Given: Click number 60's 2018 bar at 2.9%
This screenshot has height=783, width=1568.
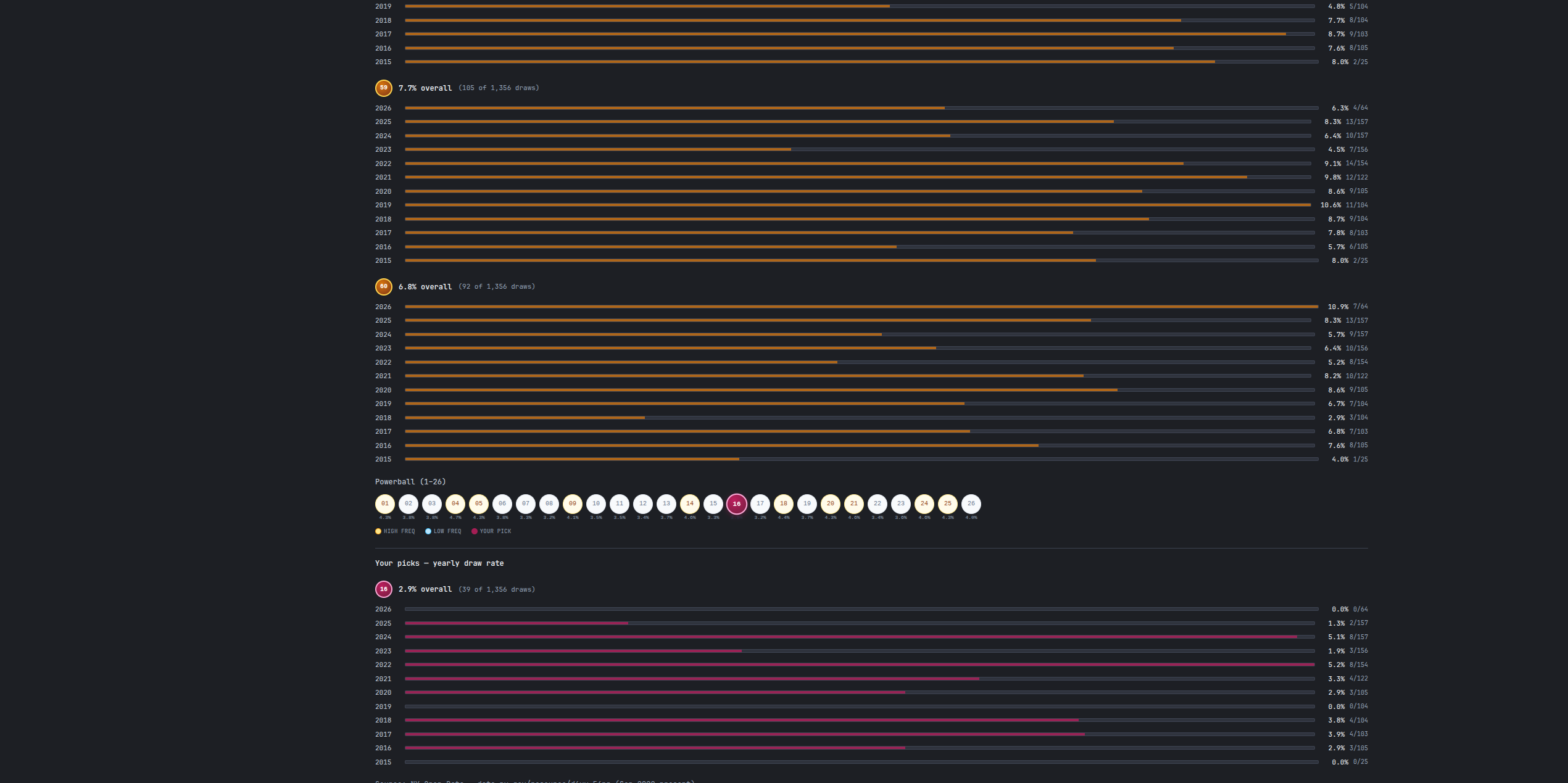Looking at the screenshot, I should click(860, 418).
